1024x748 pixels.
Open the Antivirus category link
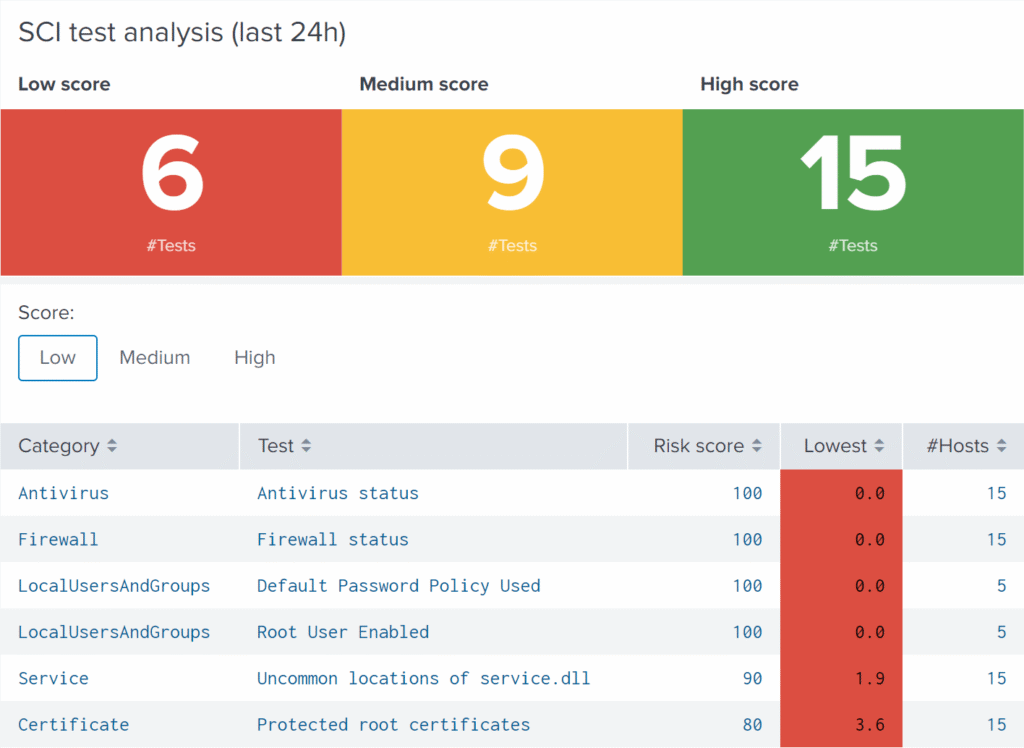63,493
